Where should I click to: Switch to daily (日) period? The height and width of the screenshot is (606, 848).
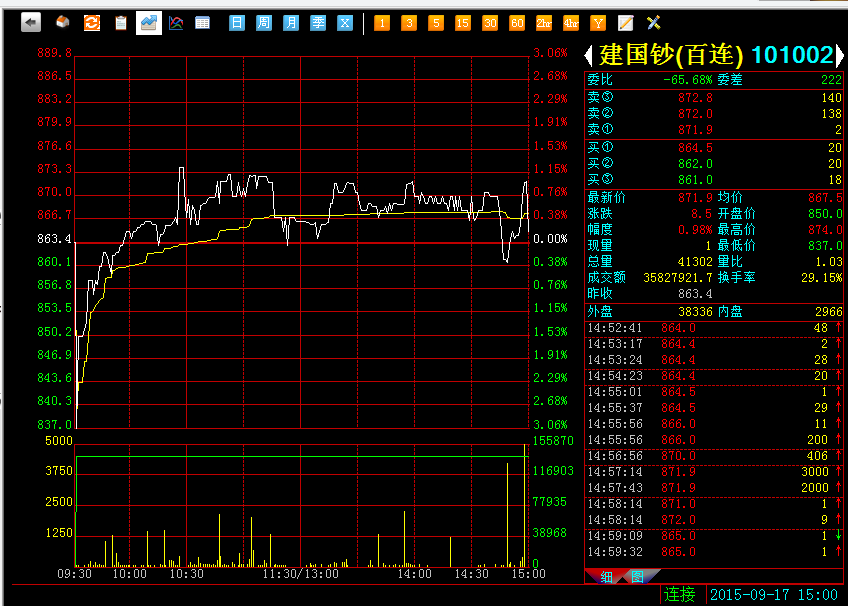point(237,22)
